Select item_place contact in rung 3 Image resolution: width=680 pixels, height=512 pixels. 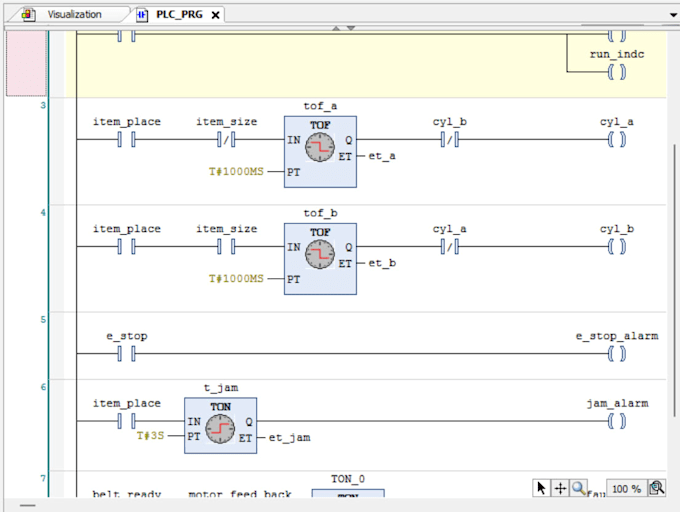point(126,140)
